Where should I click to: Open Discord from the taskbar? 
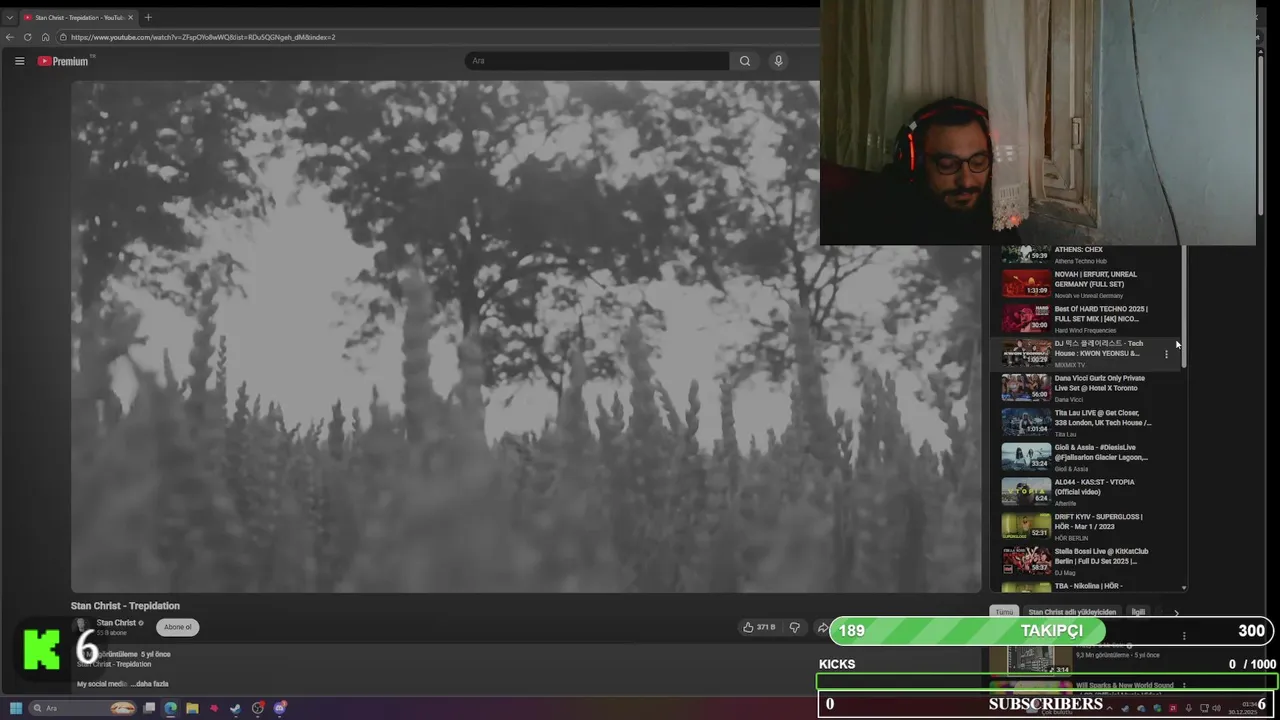pos(280,708)
